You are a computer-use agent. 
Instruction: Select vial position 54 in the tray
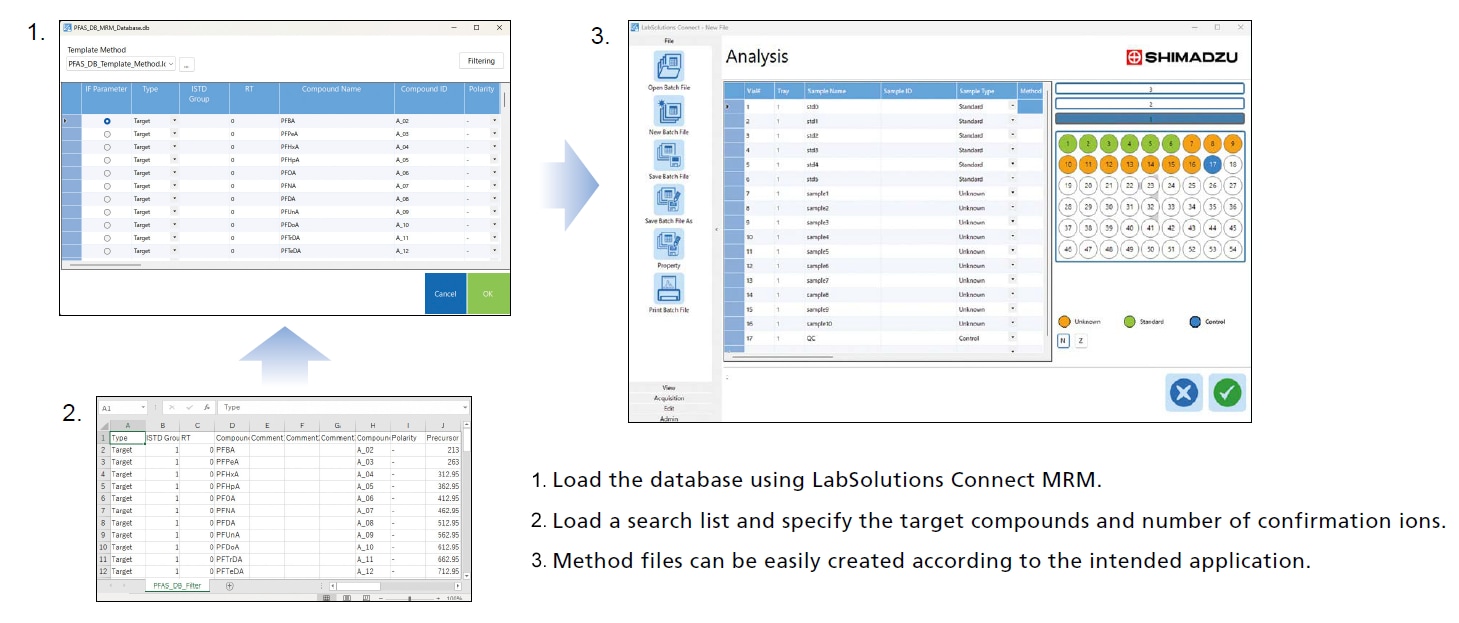pos(1233,249)
